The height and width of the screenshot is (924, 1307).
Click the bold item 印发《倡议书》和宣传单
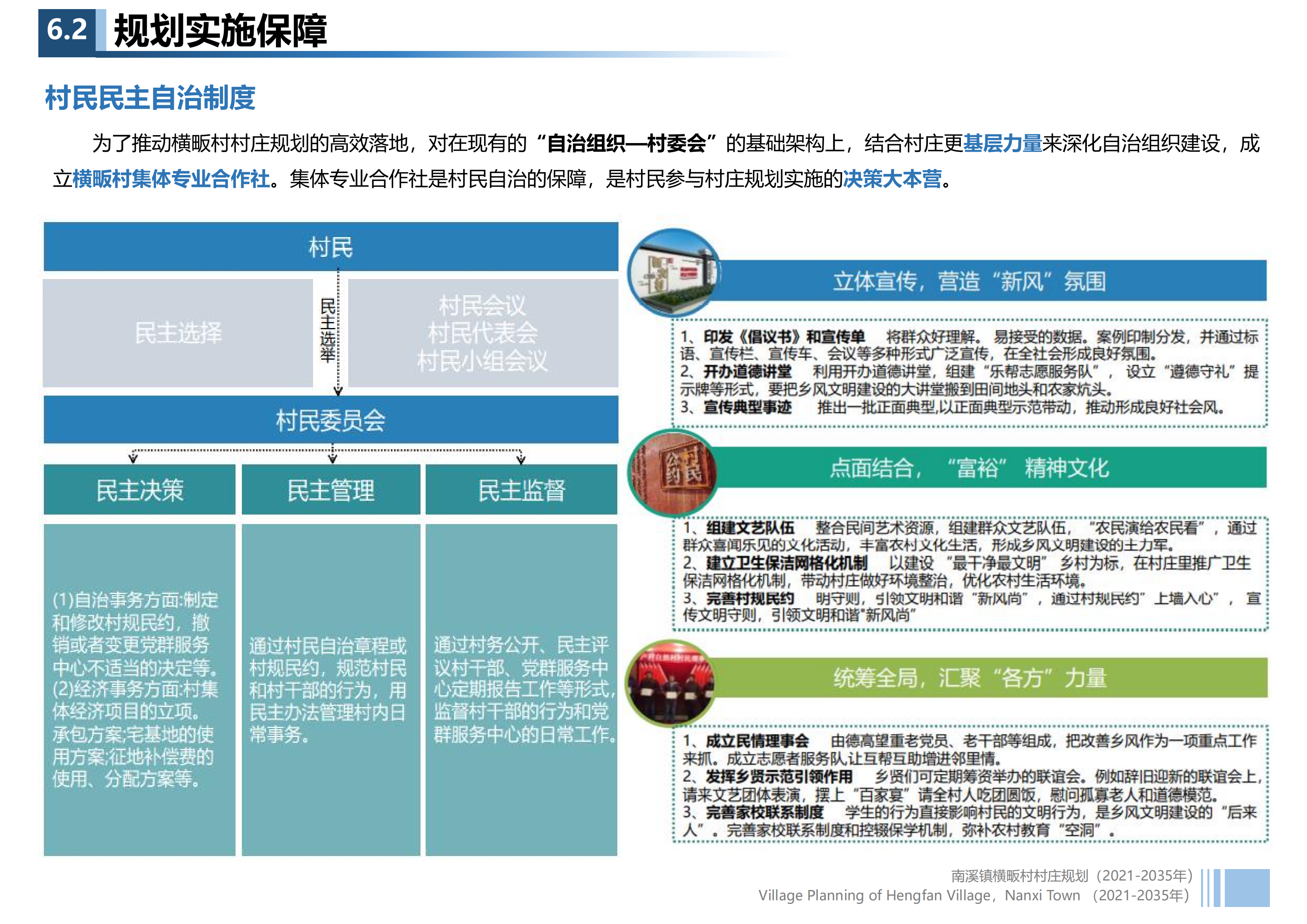pyautogui.click(x=784, y=336)
